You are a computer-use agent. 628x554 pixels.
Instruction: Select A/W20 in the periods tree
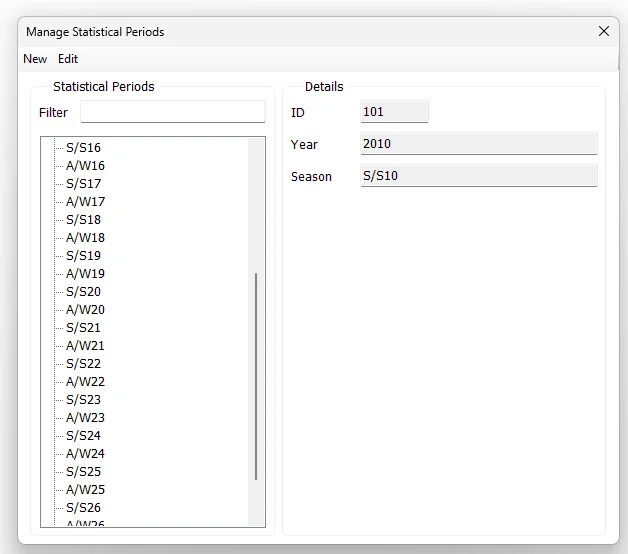pos(85,310)
